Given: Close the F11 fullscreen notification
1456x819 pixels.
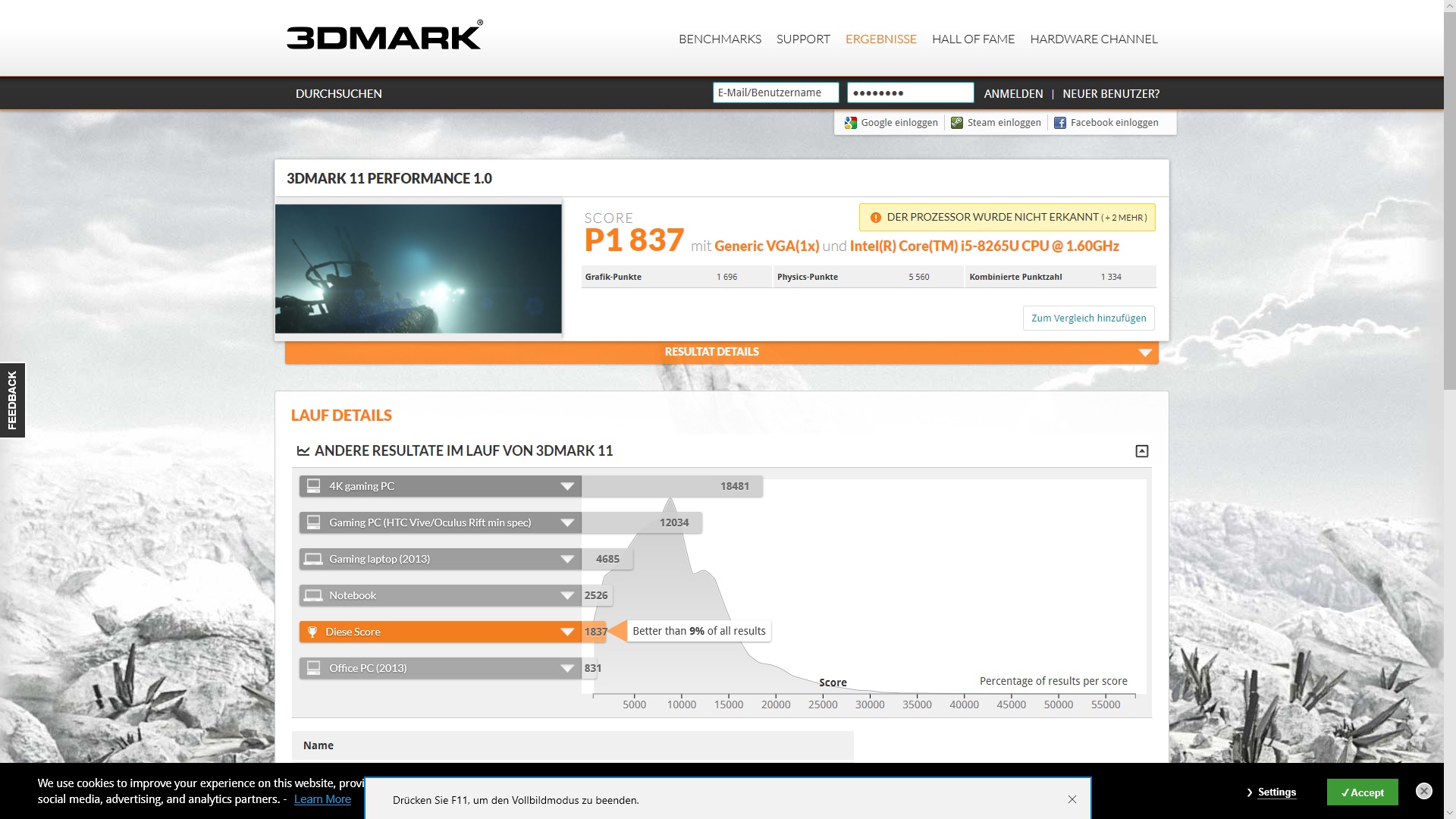Looking at the screenshot, I should (x=1072, y=799).
